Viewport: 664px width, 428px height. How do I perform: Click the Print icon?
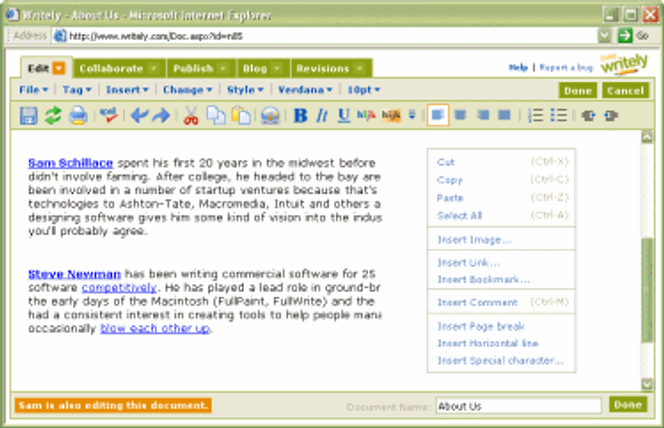[78, 116]
